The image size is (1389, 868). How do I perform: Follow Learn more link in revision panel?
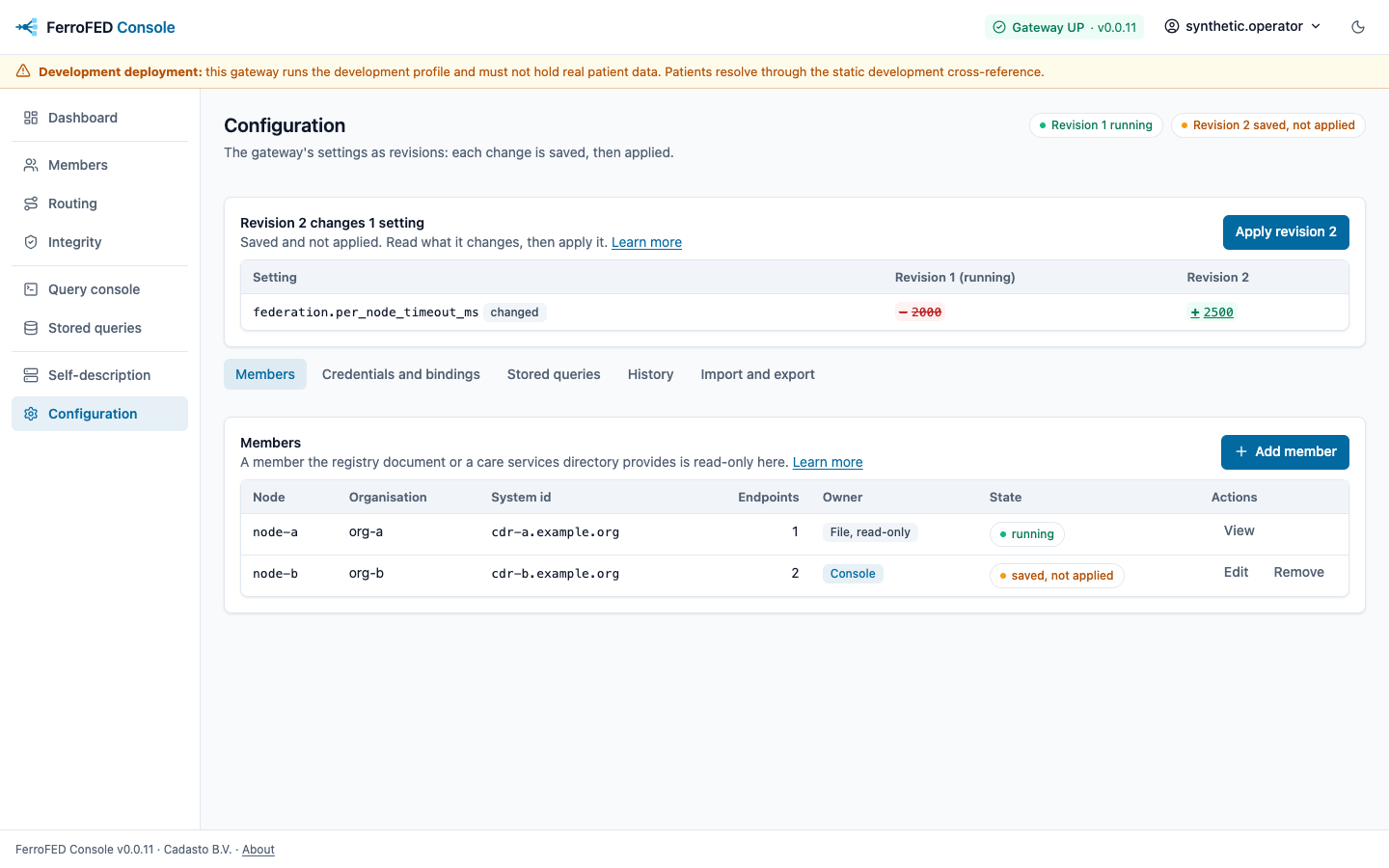click(x=646, y=242)
